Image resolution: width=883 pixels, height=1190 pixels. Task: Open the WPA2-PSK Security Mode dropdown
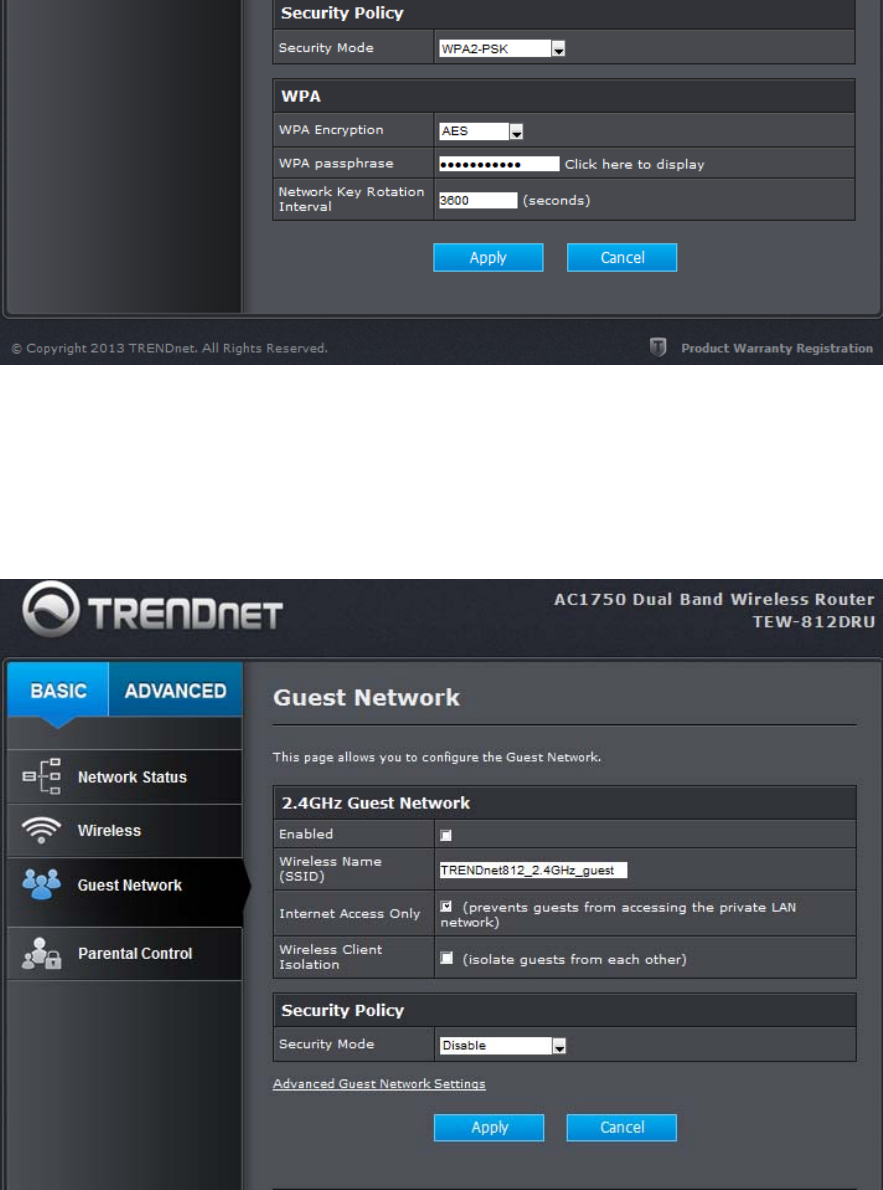click(502, 49)
